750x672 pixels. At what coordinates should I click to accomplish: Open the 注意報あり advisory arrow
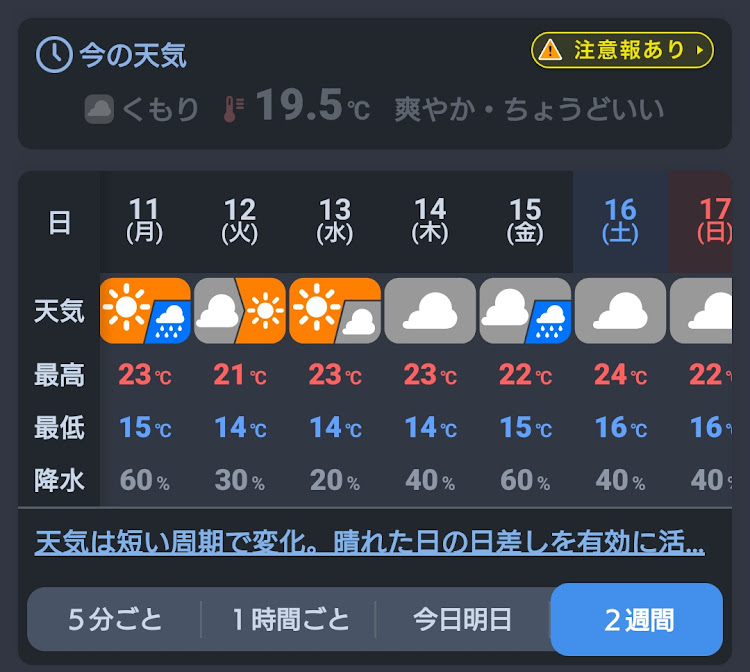[x=700, y=50]
